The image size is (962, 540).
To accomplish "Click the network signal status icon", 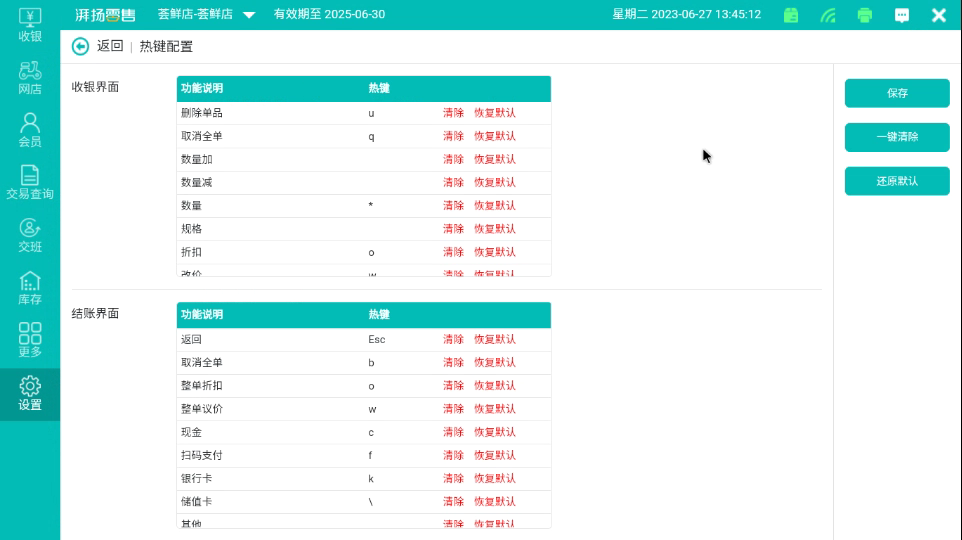I will tap(828, 15).
